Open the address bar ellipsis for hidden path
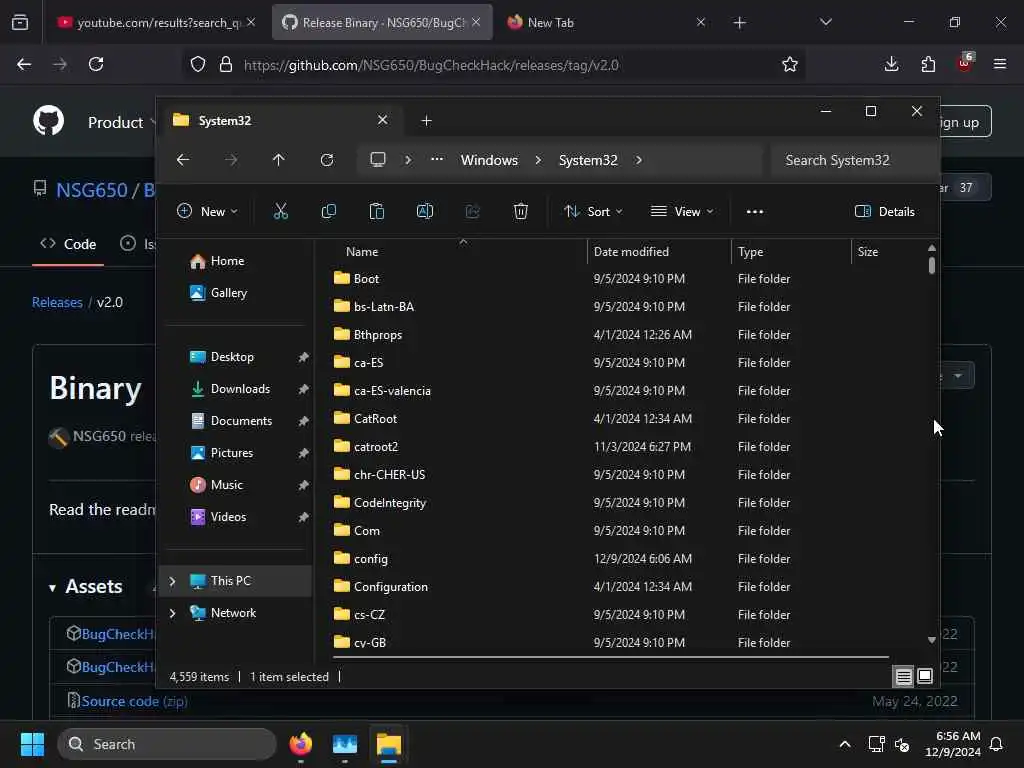 pos(437,159)
